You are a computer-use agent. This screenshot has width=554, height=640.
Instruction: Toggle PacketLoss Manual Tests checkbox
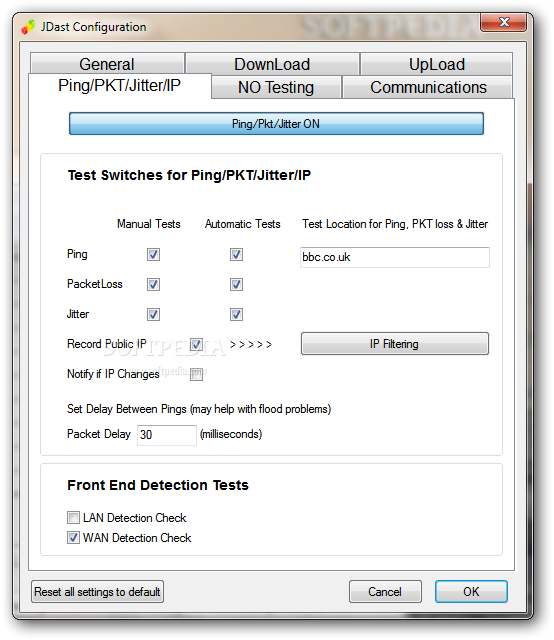click(154, 284)
